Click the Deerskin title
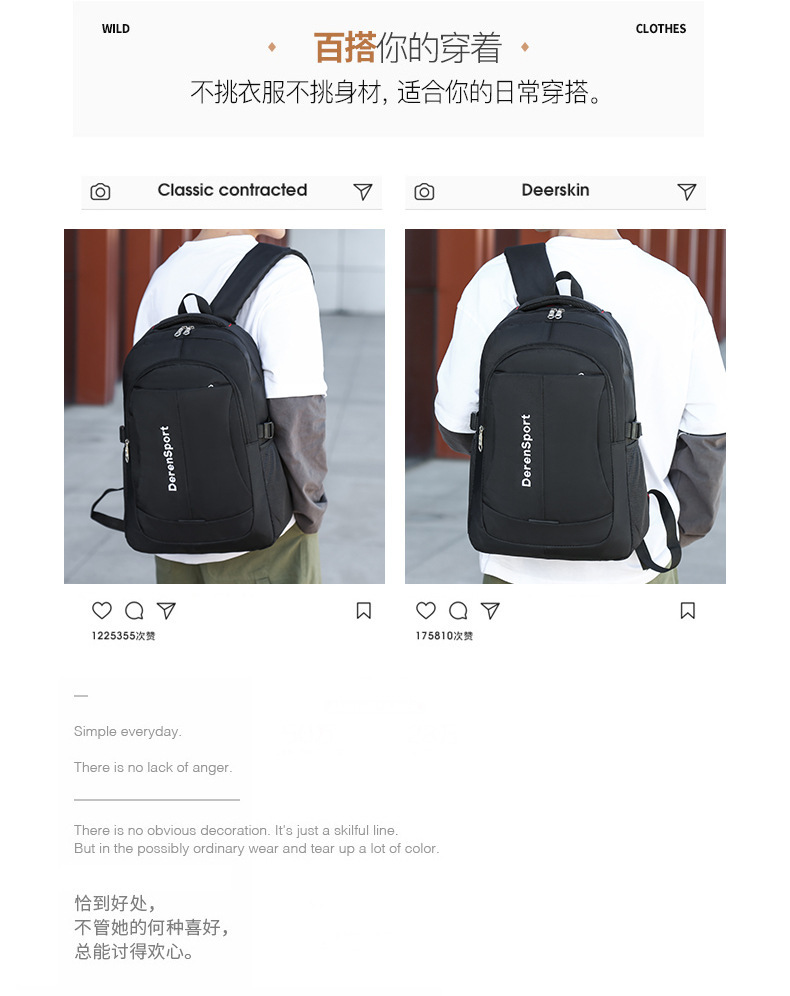 click(x=555, y=190)
